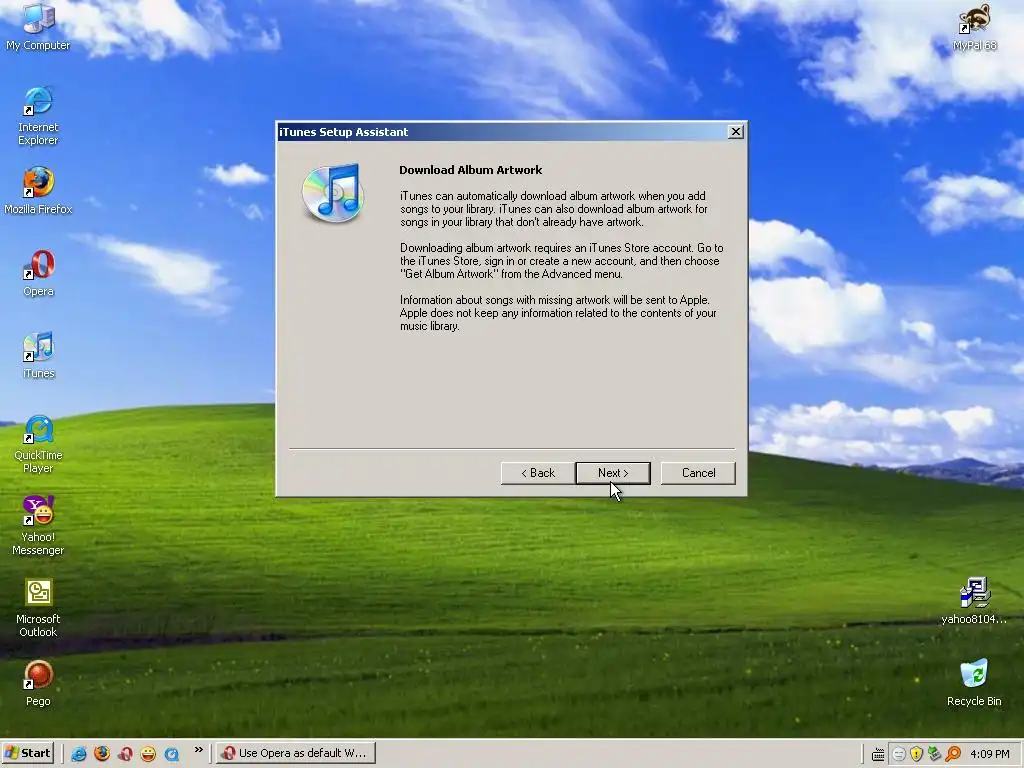The image size is (1024, 768).
Task: Click the orange magnifier tray icon
Action: click(953, 754)
